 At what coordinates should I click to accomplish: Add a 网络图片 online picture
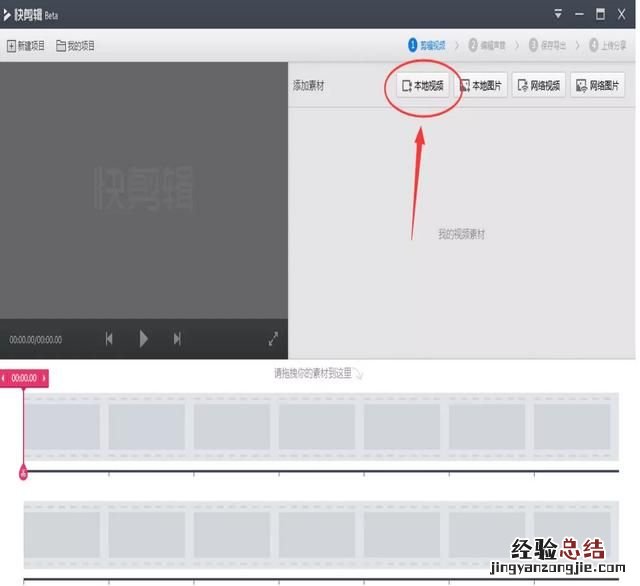pyautogui.click(x=598, y=85)
